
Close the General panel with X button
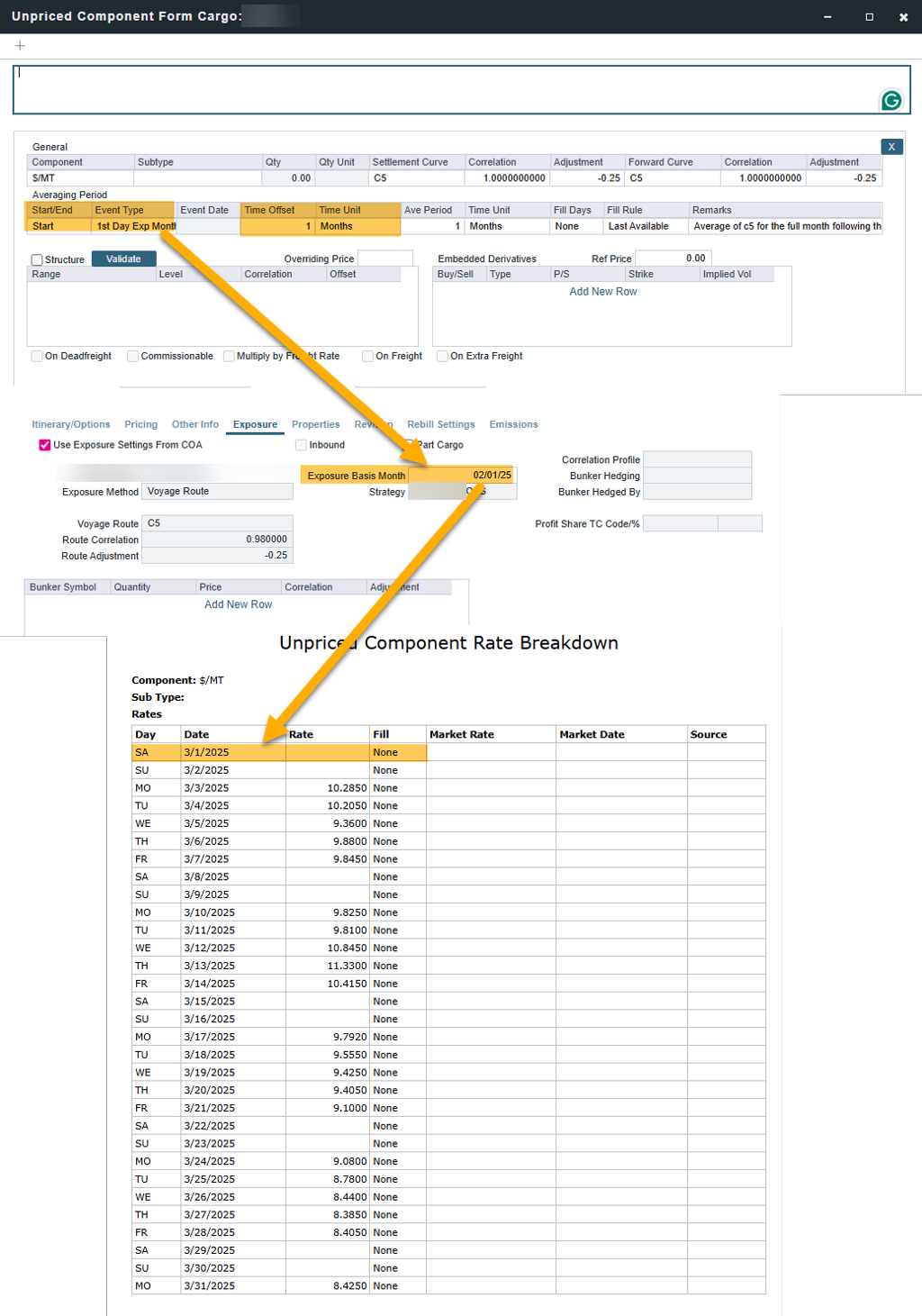tap(890, 147)
